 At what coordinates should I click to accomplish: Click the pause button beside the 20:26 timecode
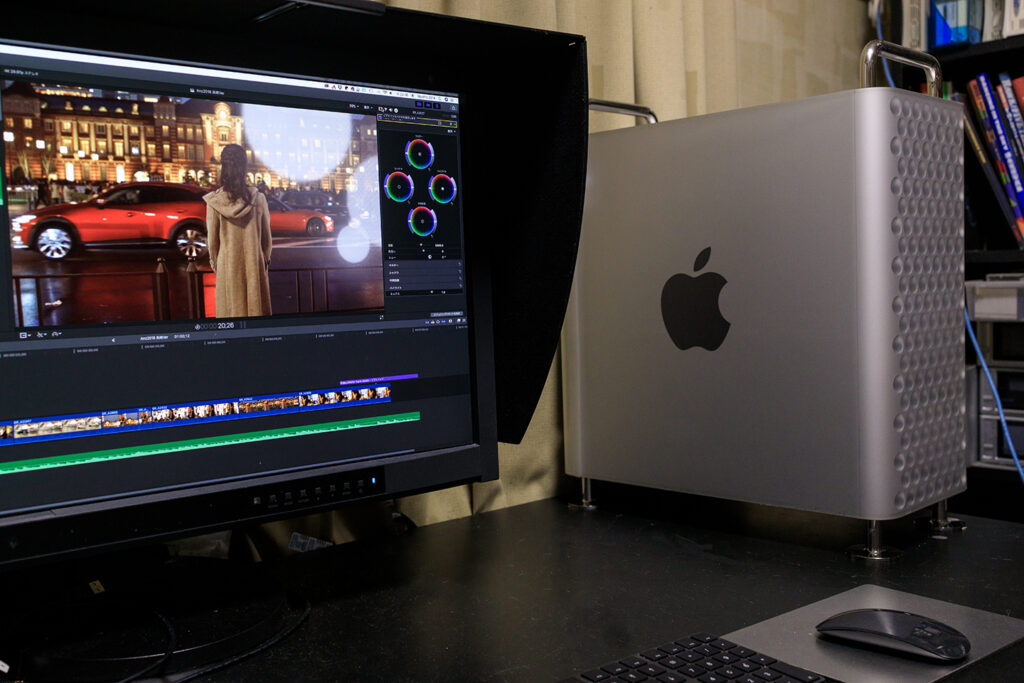pyautogui.click(x=242, y=325)
